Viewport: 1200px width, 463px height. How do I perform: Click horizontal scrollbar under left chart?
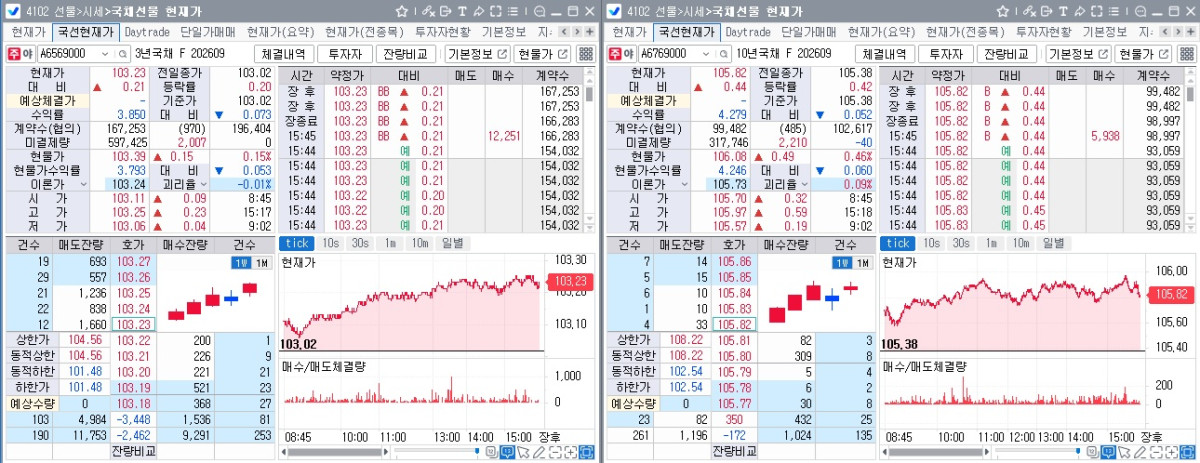coord(335,452)
